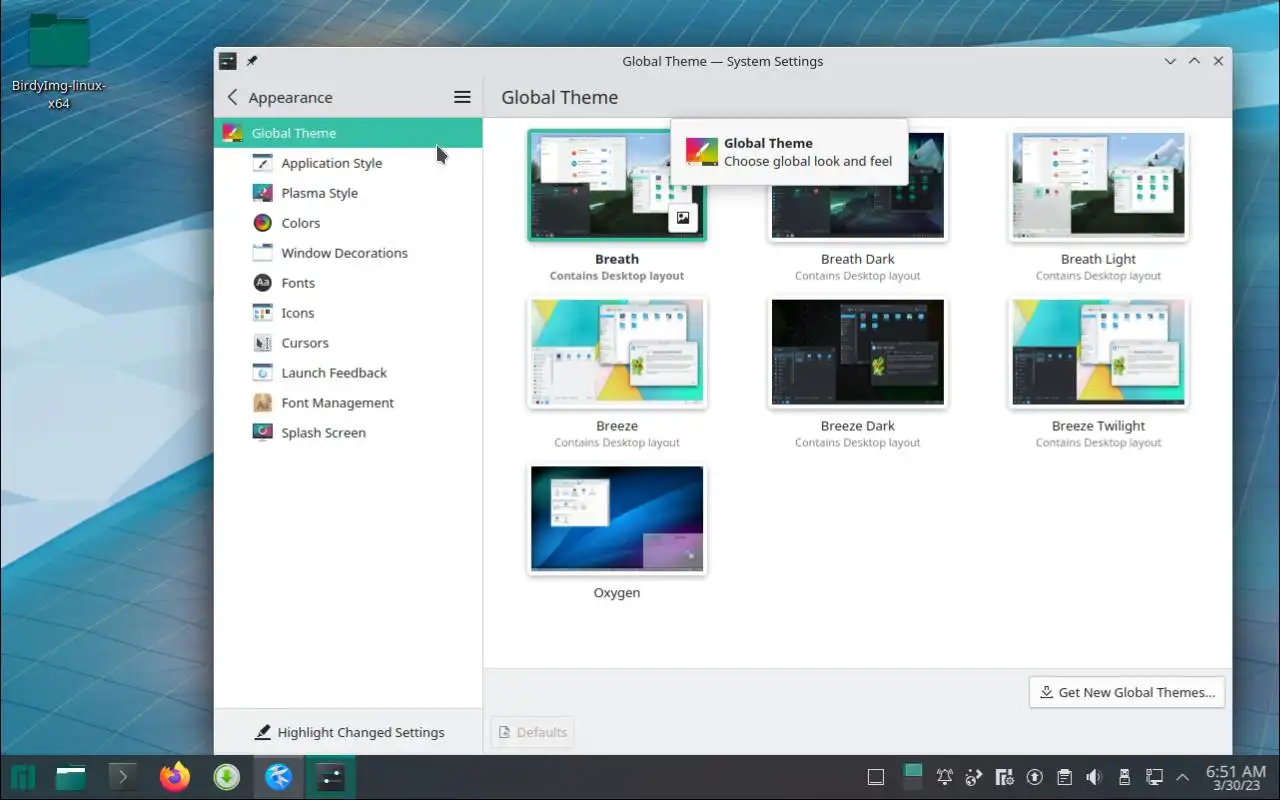Click the updates arrow tray icon
This screenshot has height=800, width=1280.
[x=1035, y=777]
